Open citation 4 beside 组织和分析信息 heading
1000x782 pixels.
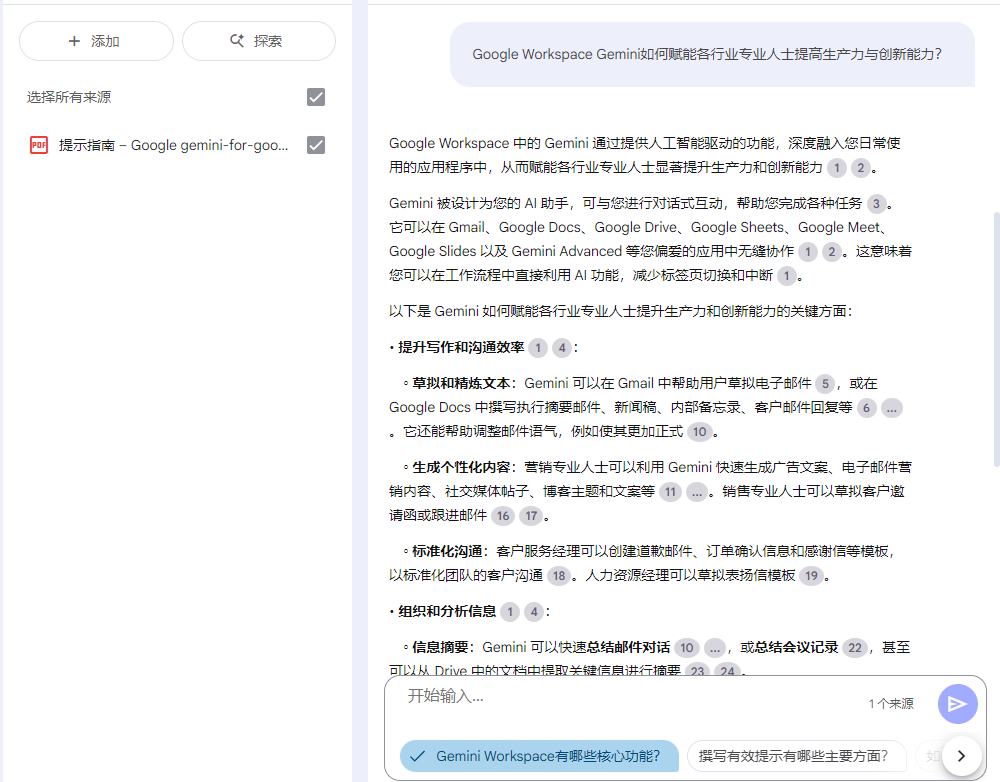coord(534,612)
